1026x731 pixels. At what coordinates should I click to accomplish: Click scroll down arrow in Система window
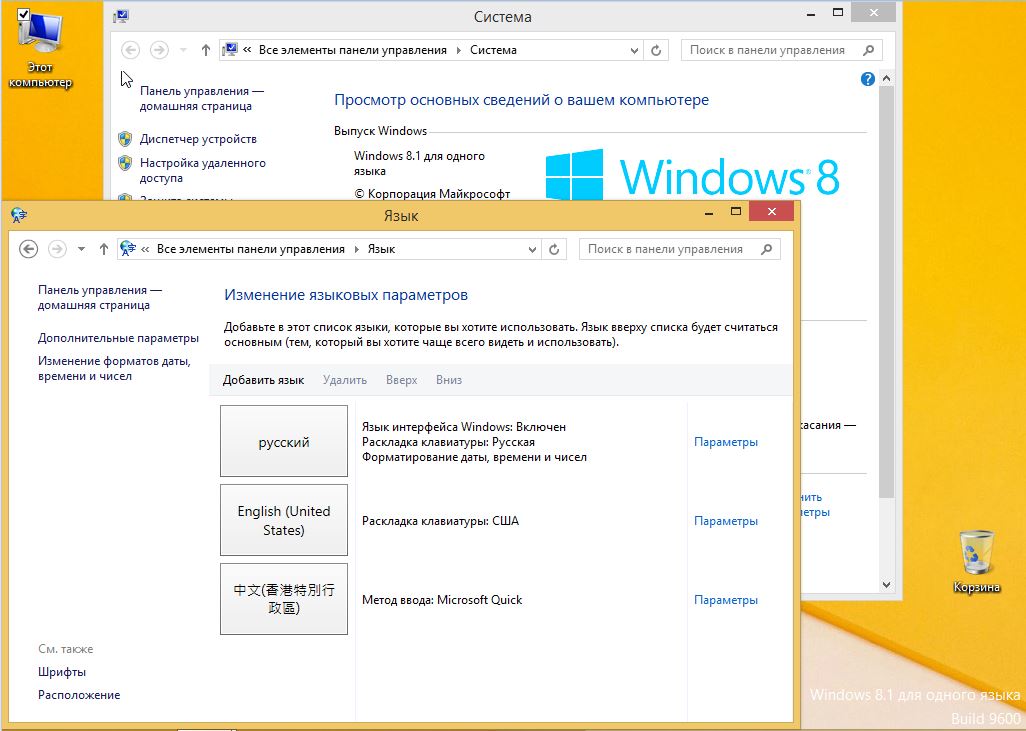886,584
